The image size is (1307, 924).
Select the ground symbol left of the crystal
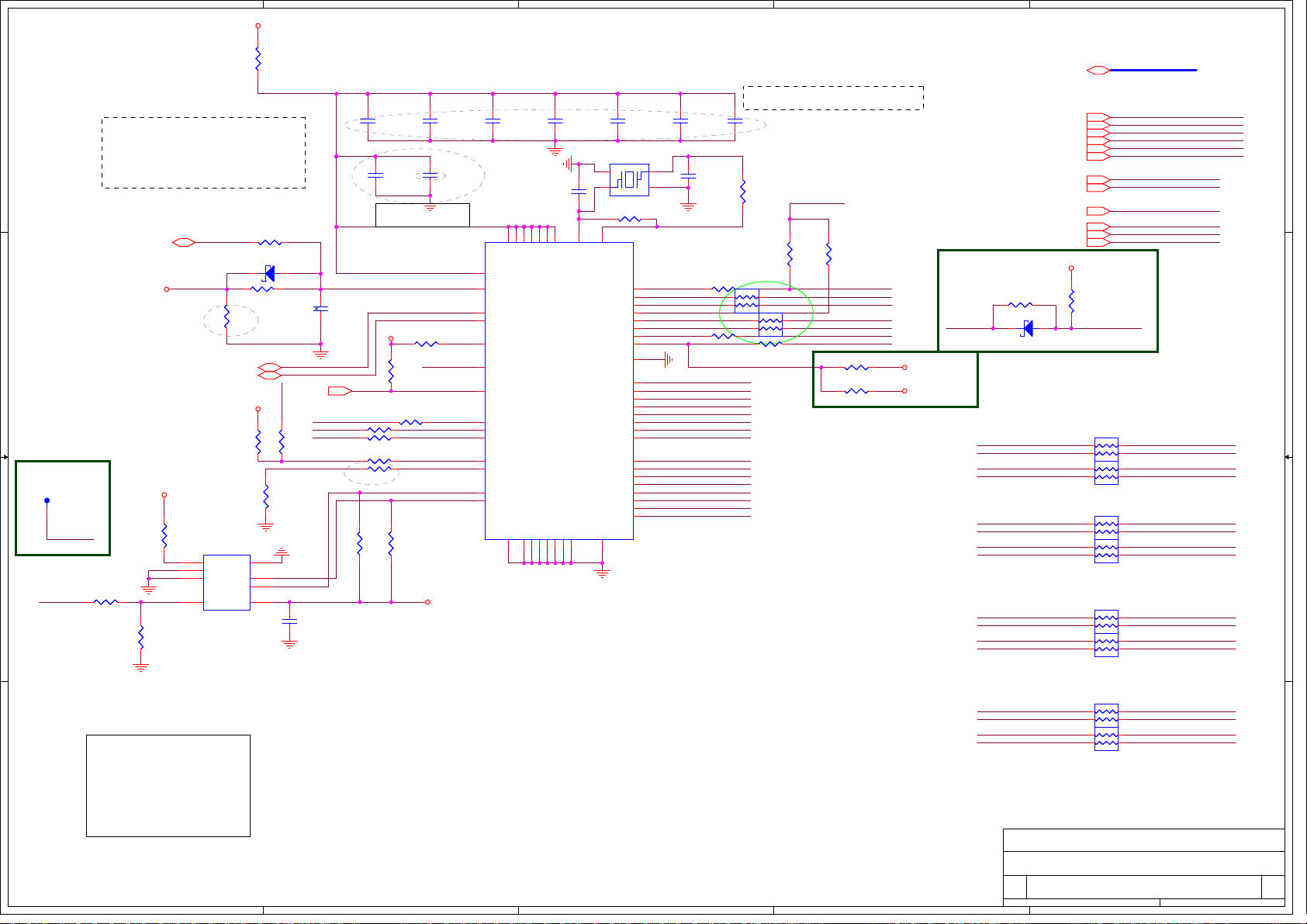(569, 164)
